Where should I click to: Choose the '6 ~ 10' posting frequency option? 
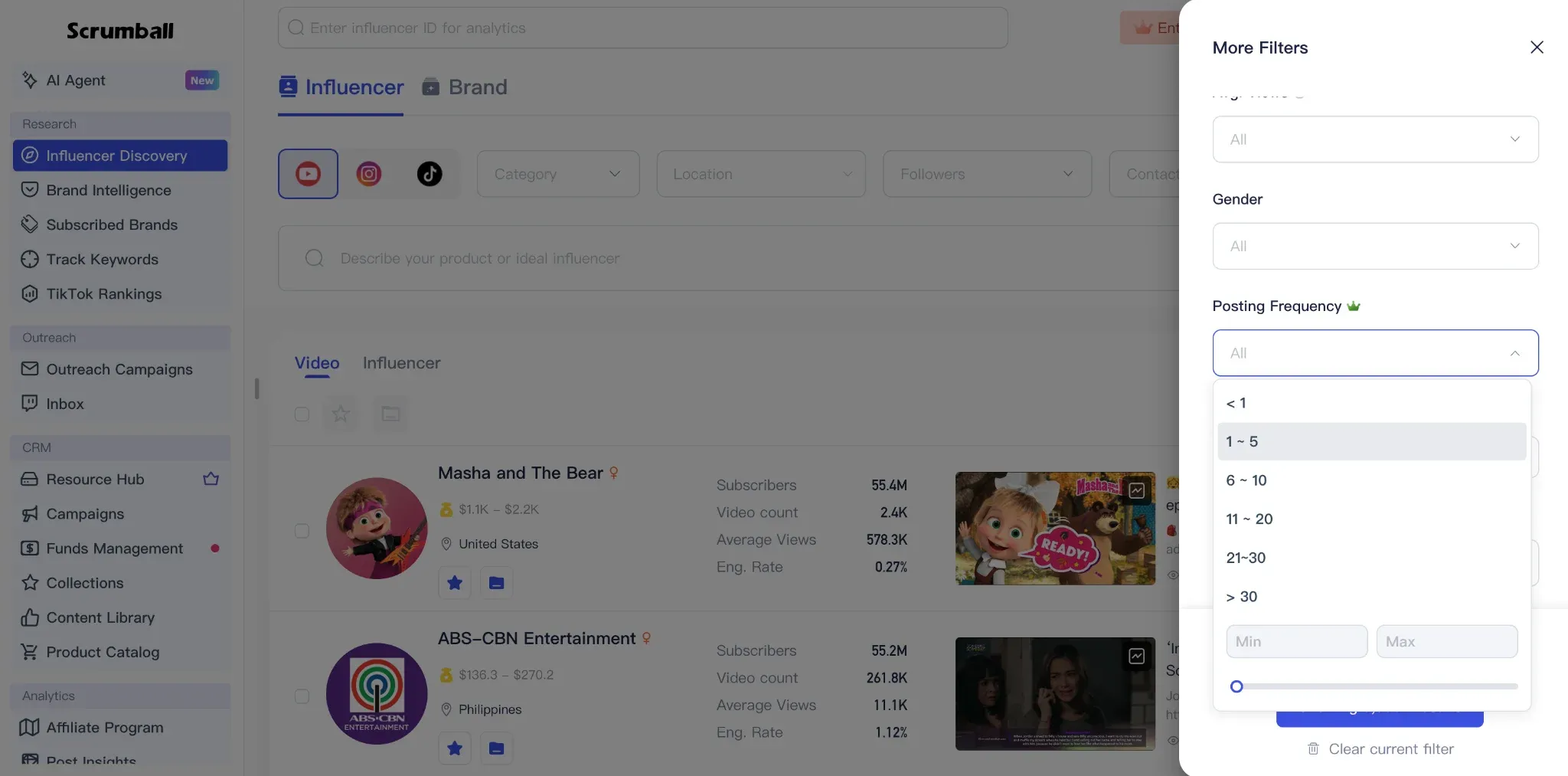click(1371, 480)
